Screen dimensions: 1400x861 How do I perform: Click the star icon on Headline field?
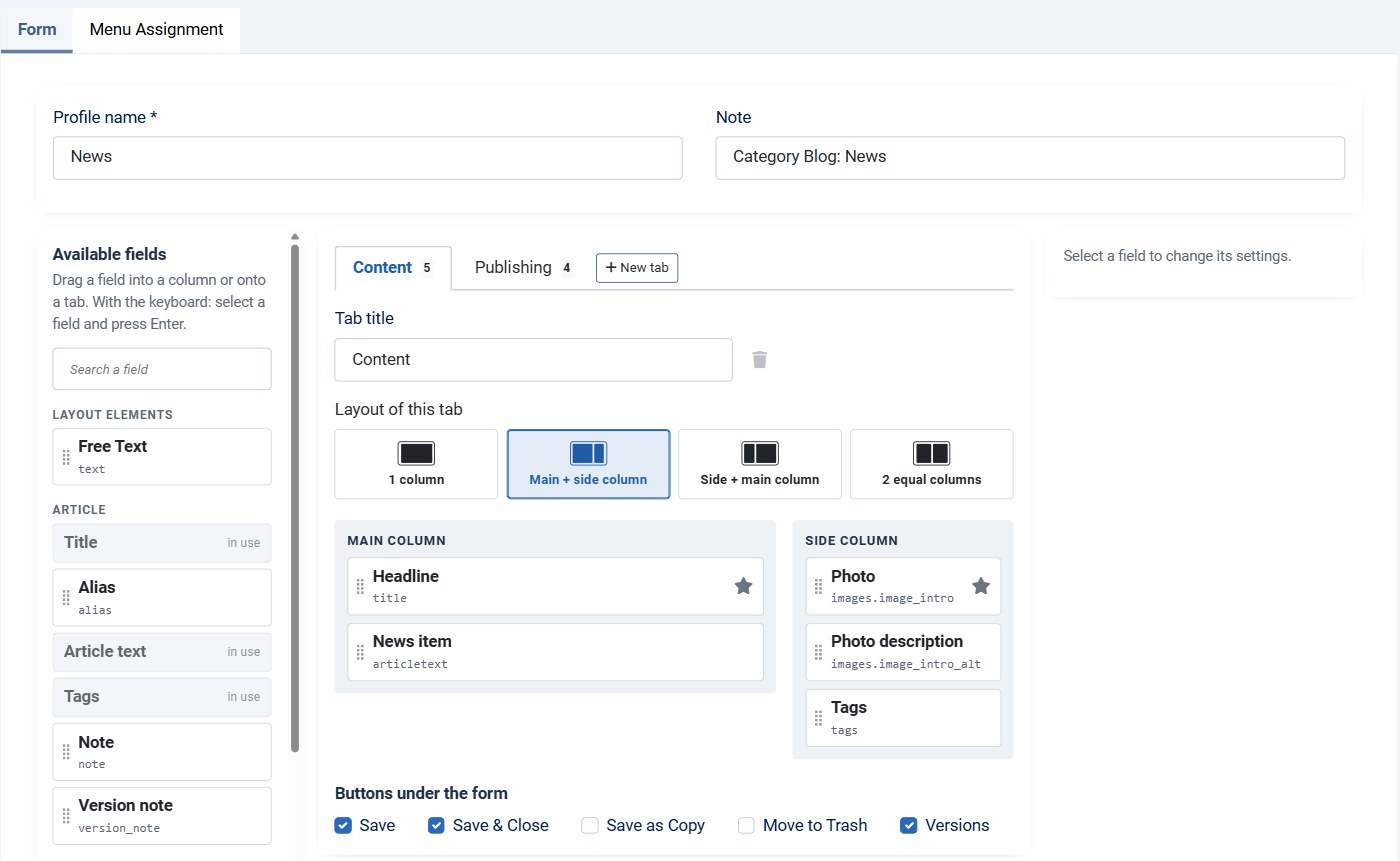click(x=743, y=586)
